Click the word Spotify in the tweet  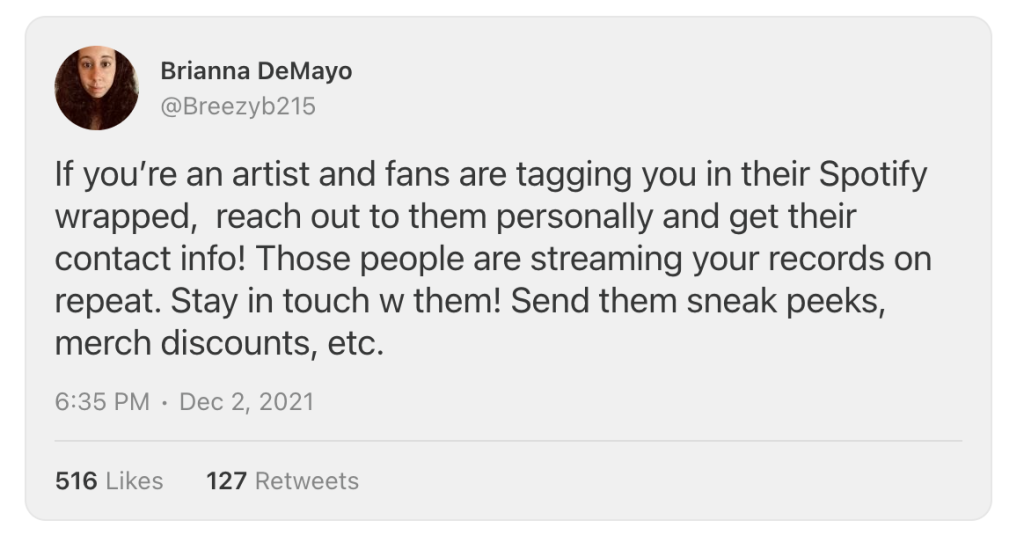tap(873, 176)
